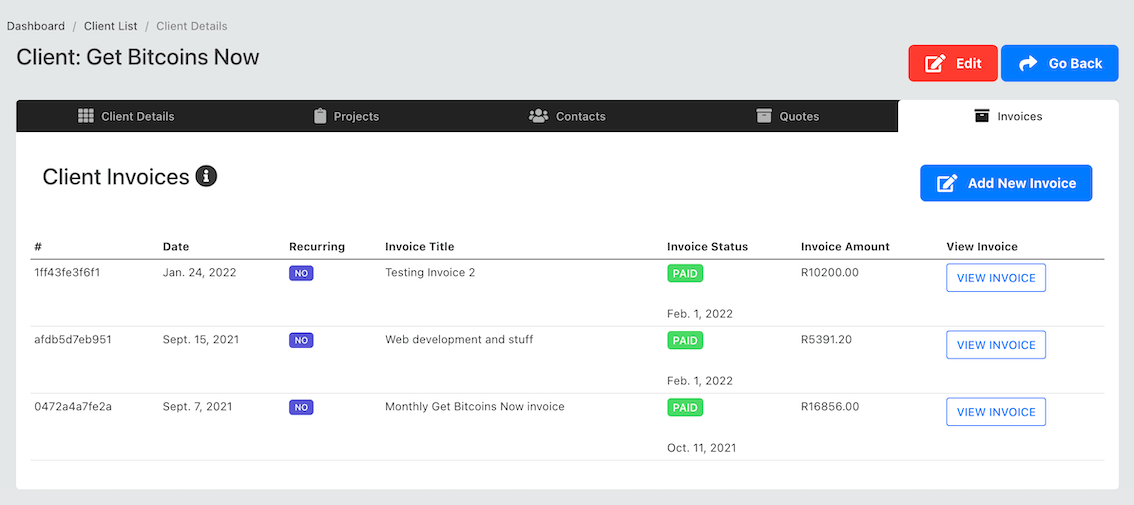
Task: Click the pencil icon in red Edit button
Action: [x=935, y=64]
